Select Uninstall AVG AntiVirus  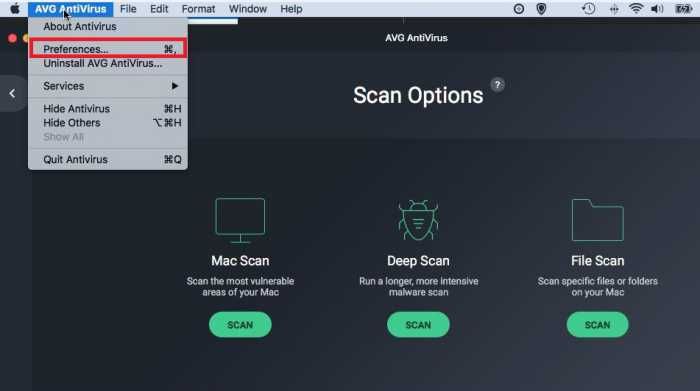[x=108, y=63]
